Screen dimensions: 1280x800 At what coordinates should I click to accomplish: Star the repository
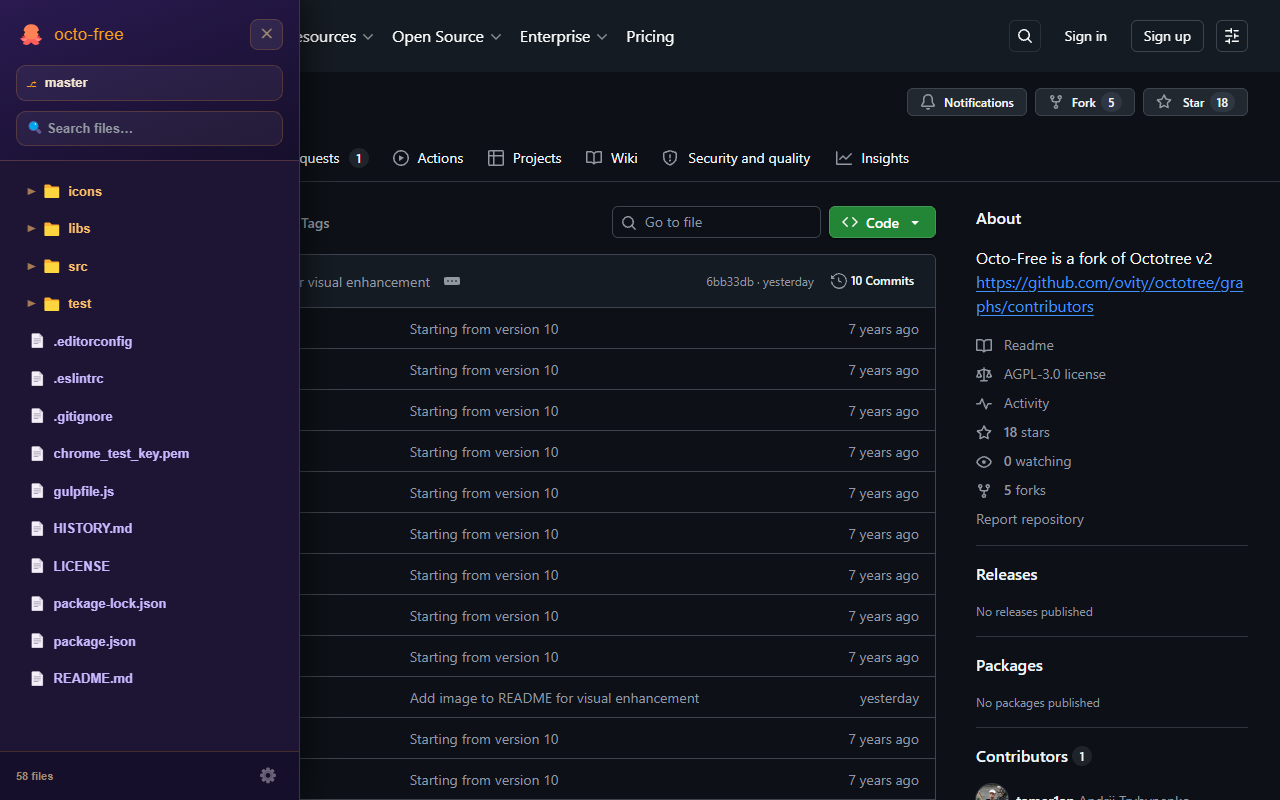(1195, 102)
